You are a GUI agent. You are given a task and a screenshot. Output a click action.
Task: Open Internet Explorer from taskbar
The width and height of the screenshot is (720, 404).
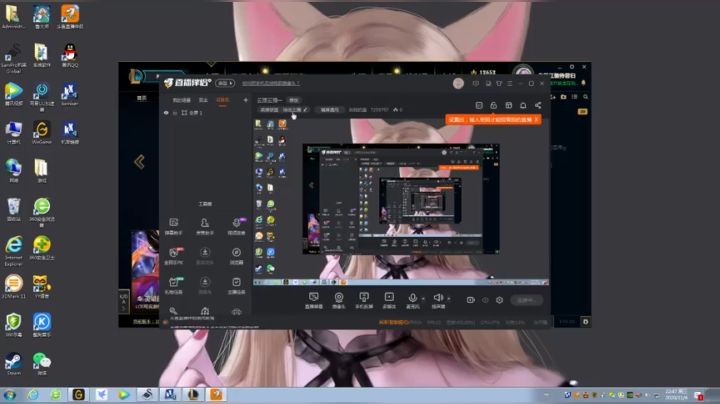click(x=33, y=395)
